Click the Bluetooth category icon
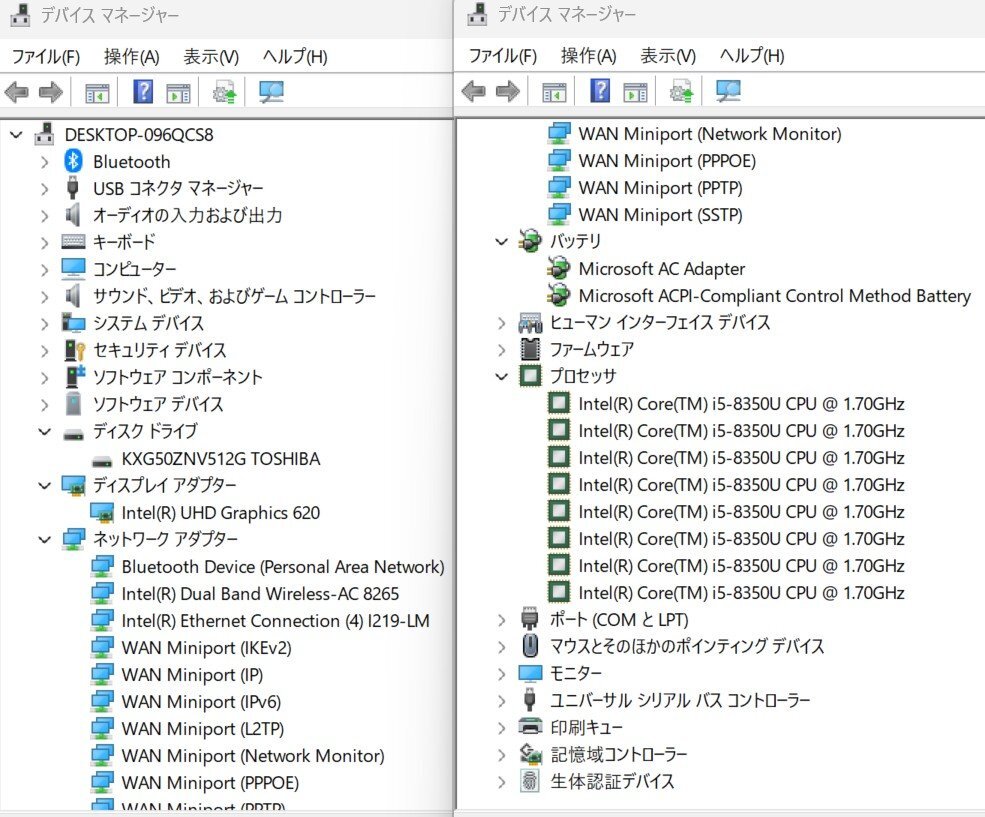985x817 pixels. [73, 161]
